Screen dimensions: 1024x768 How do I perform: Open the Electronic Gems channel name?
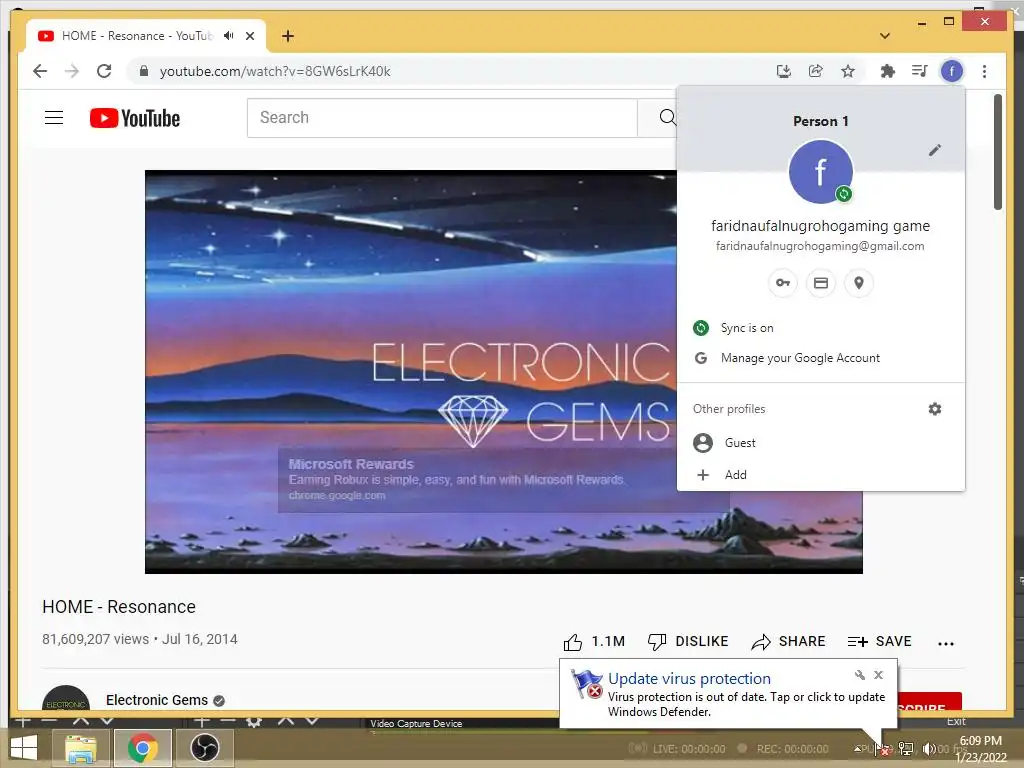tap(157, 700)
